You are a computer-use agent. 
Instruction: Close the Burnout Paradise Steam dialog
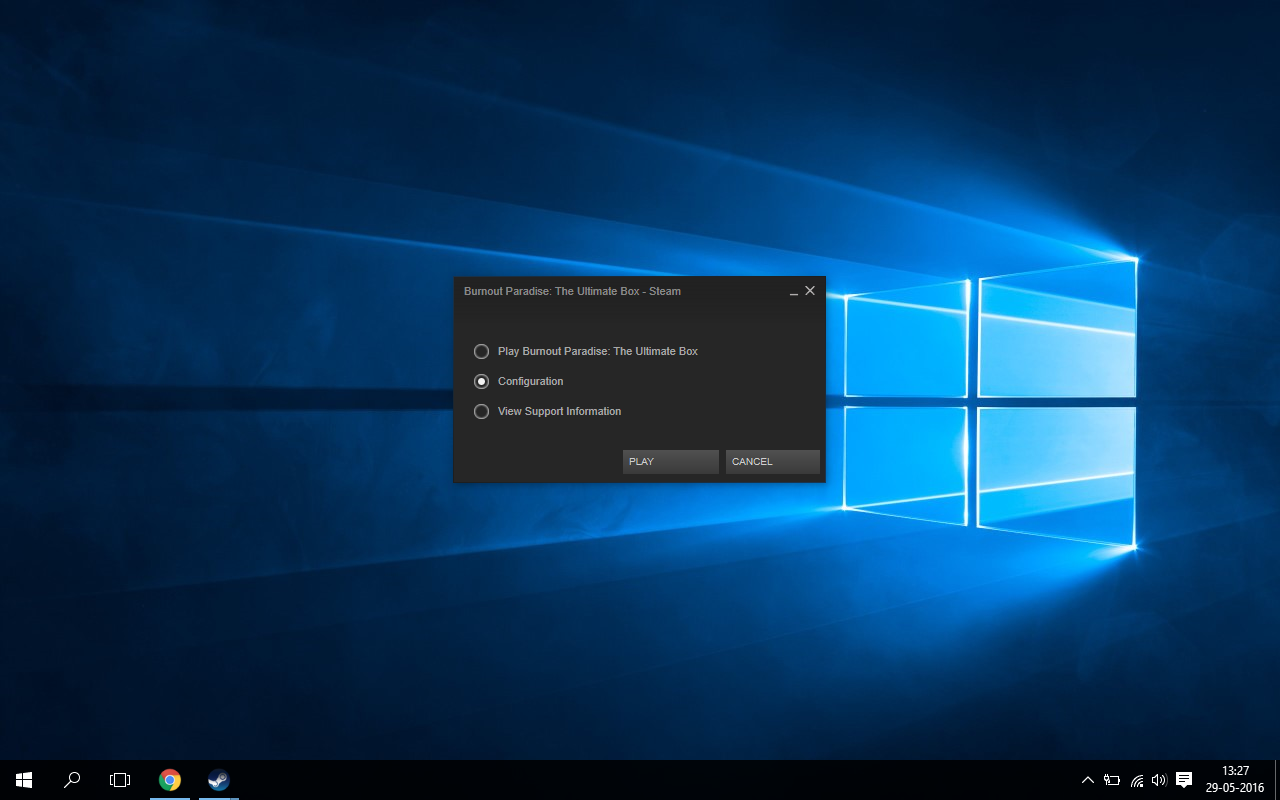810,291
